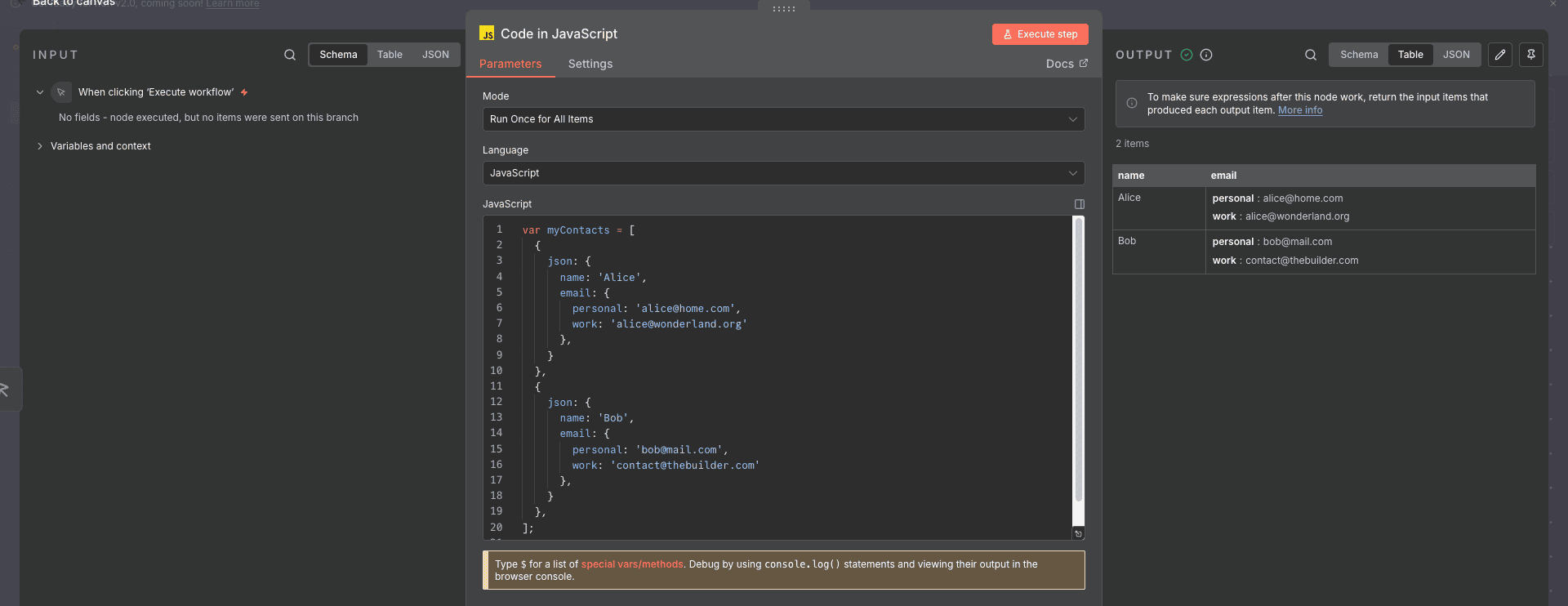The image size is (1568, 606).
Task: Click the Learn more link at the top
Action: click(x=233, y=4)
